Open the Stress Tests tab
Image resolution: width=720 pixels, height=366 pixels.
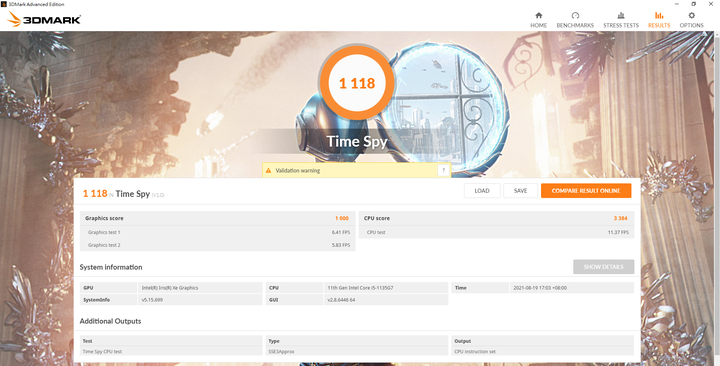[x=621, y=20]
